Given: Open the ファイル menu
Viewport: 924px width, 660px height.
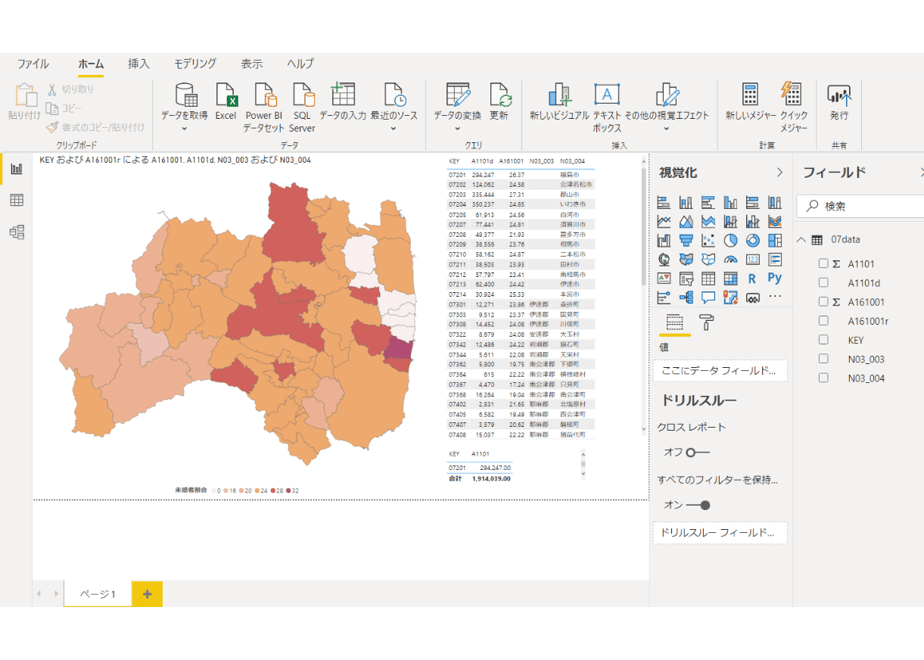Looking at the screenshot, I should [x=33, y=64].
